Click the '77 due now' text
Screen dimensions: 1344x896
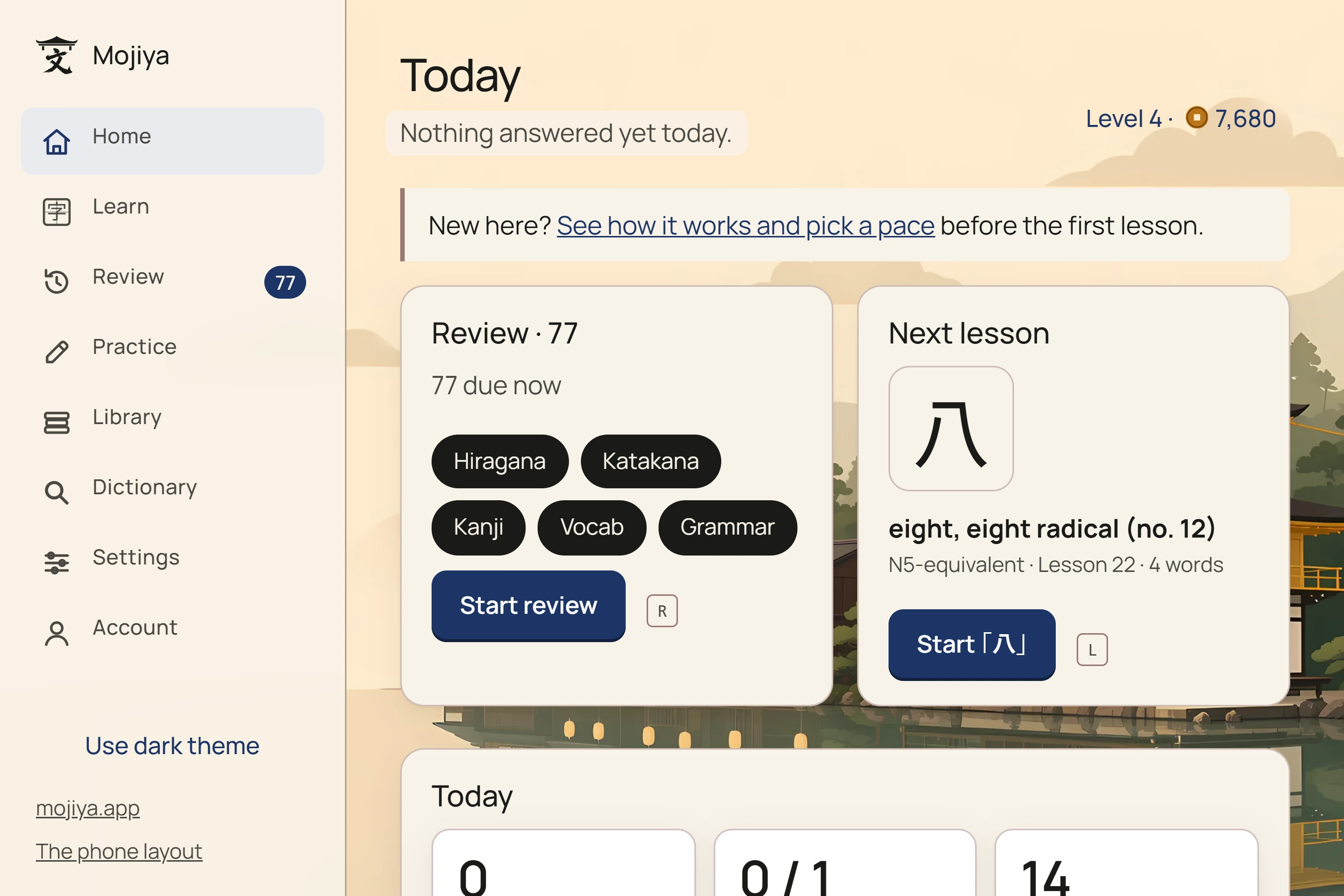[x=497, y=385]
